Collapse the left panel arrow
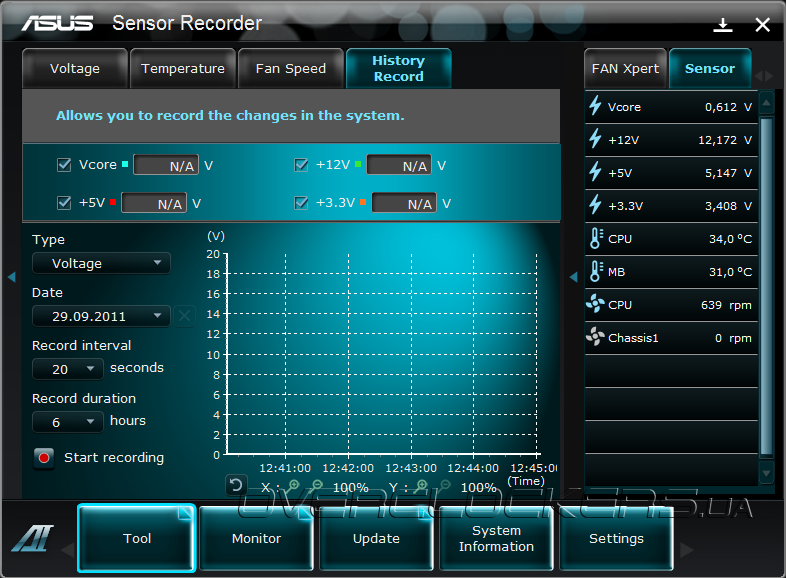The height and width of the screenshot is (578, 786). [12, 277]
